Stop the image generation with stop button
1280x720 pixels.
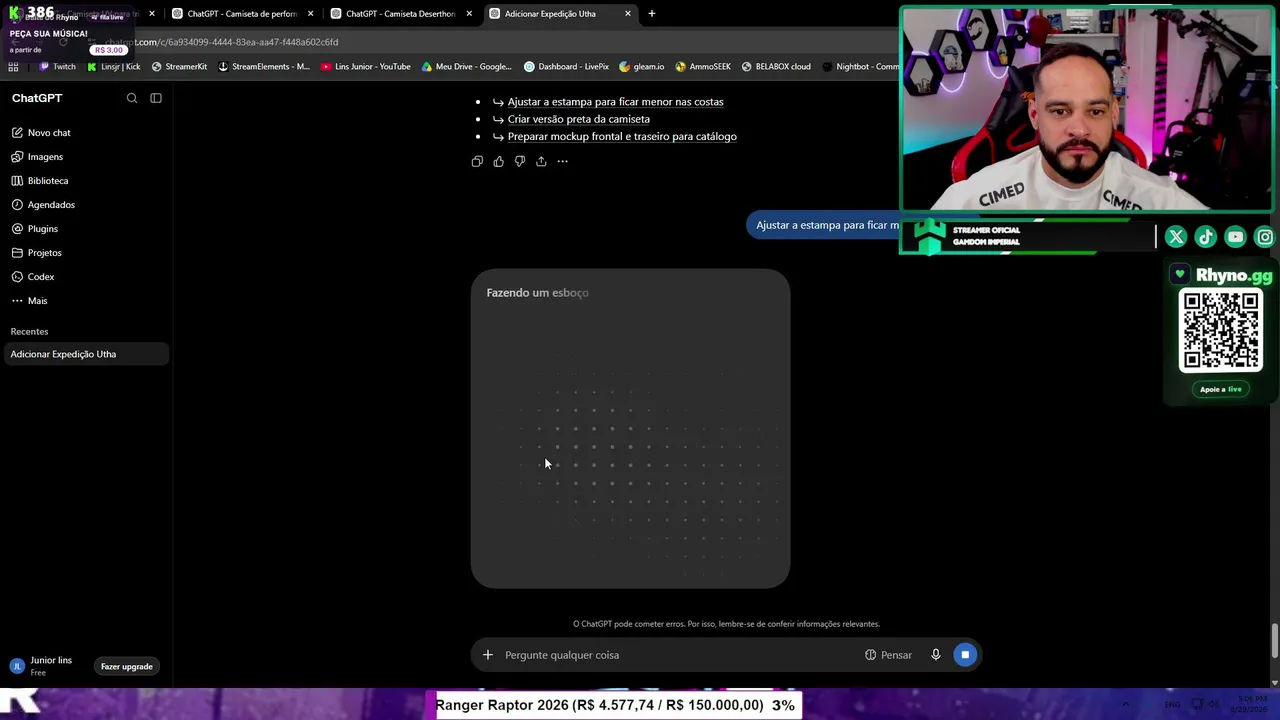[x=965, y=655]
